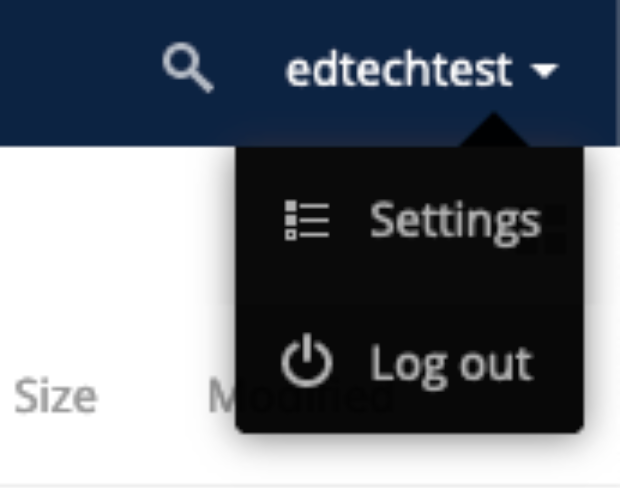Click the Settings text label
Viewport: 624px width, 498px height.
point(455,221)
